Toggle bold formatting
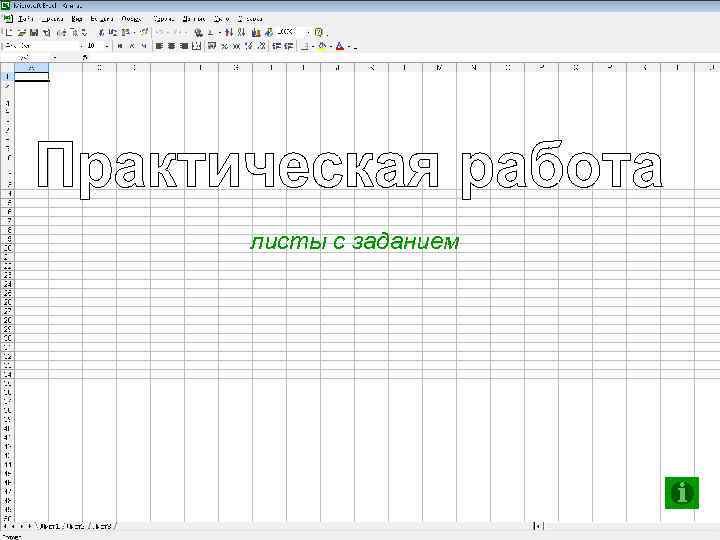The image size is (720, 540). tap(120, 46)
